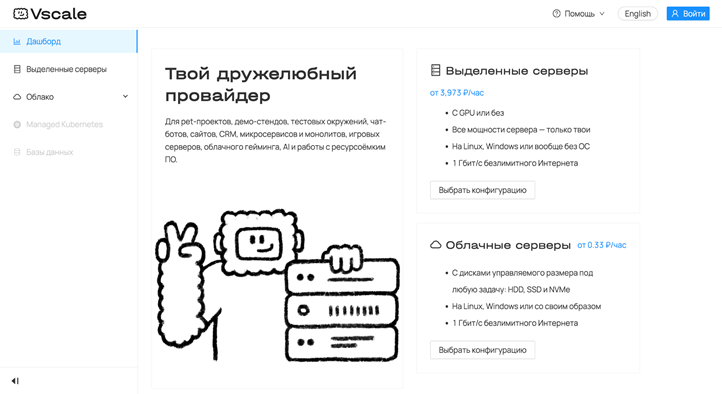Viewport: 722px width, 394px height.
Task: Click 1 Гбит/с line in dedicated servers card
Action: pyautogui.click(x=515, y=163)
